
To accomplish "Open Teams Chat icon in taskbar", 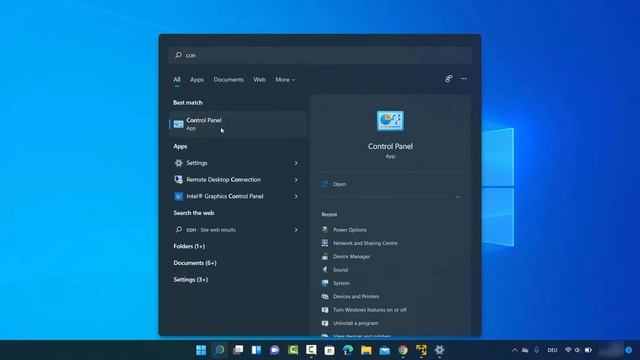I will click(274, 350).
